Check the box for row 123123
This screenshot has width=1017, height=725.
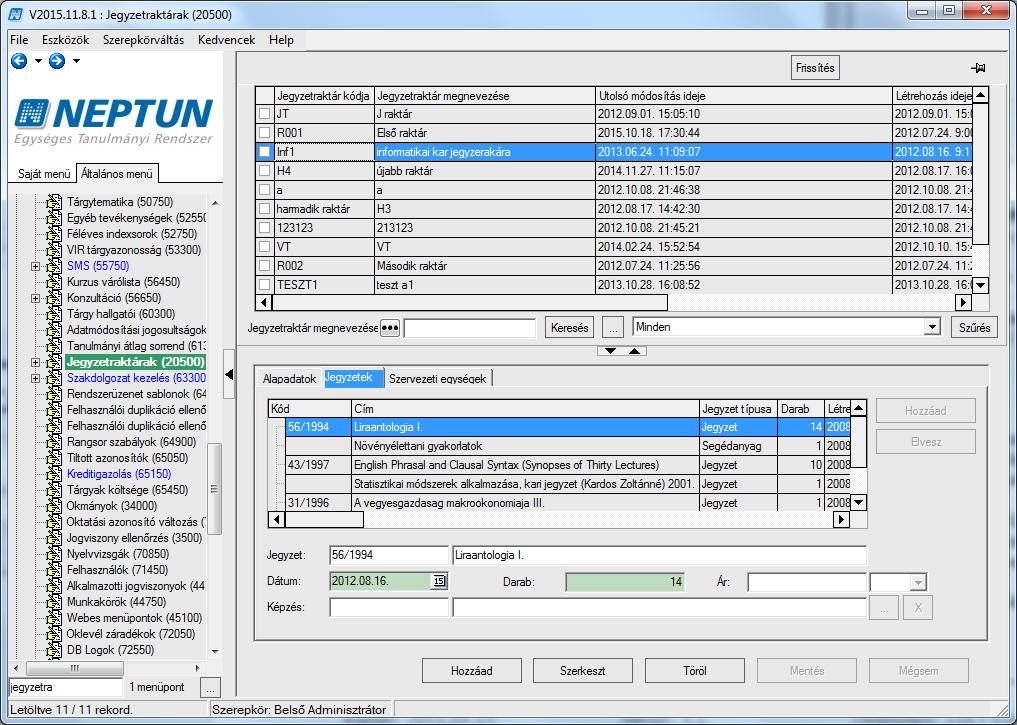265,228
